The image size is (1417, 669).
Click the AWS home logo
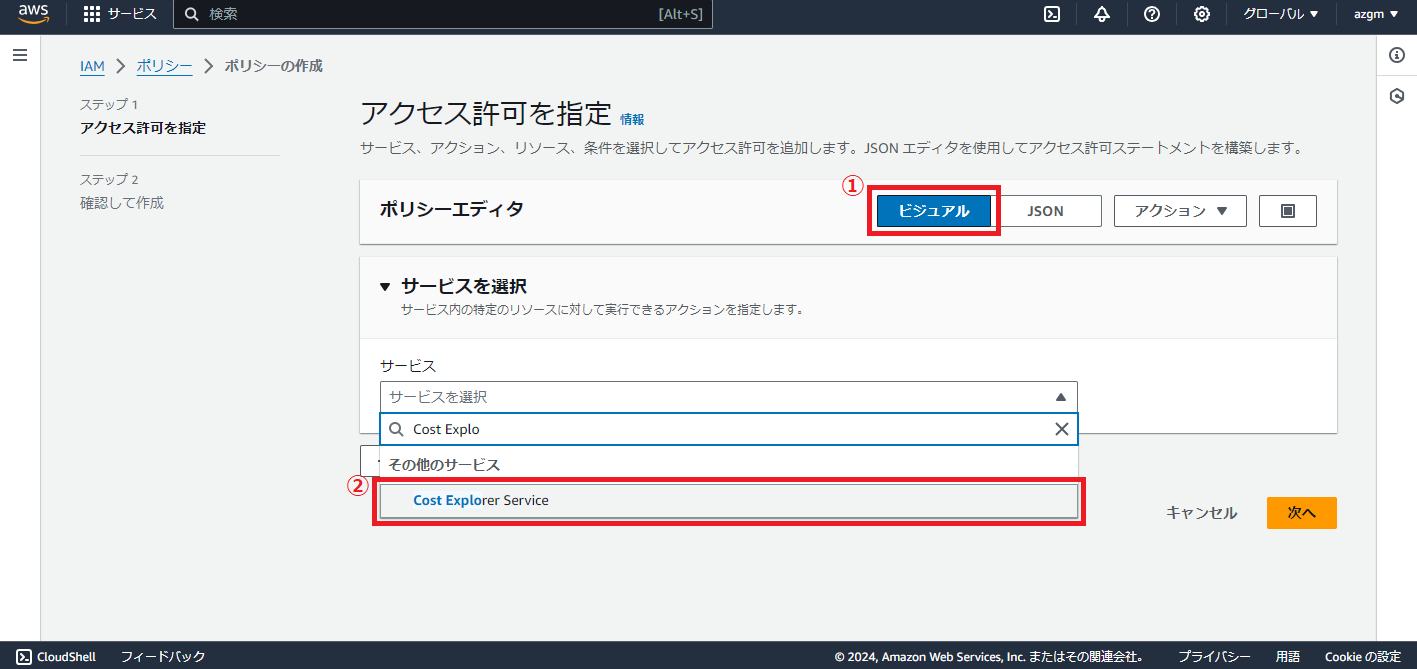click(32, 14)
